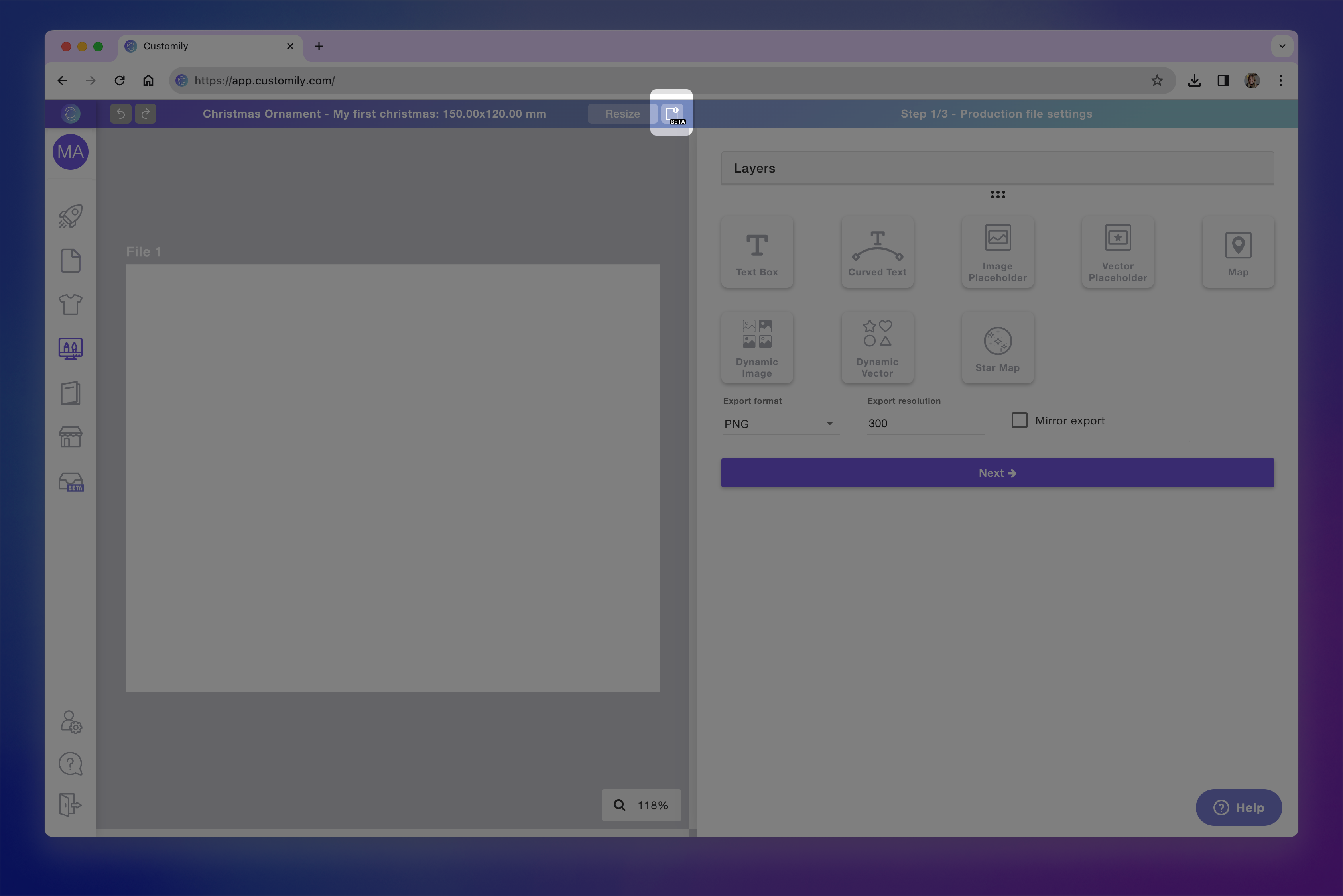This screenshot has height=896, width=1343.
Task: Insert a Vector Placeholder
Action: pyautogui.click(x=1117, y=252)
